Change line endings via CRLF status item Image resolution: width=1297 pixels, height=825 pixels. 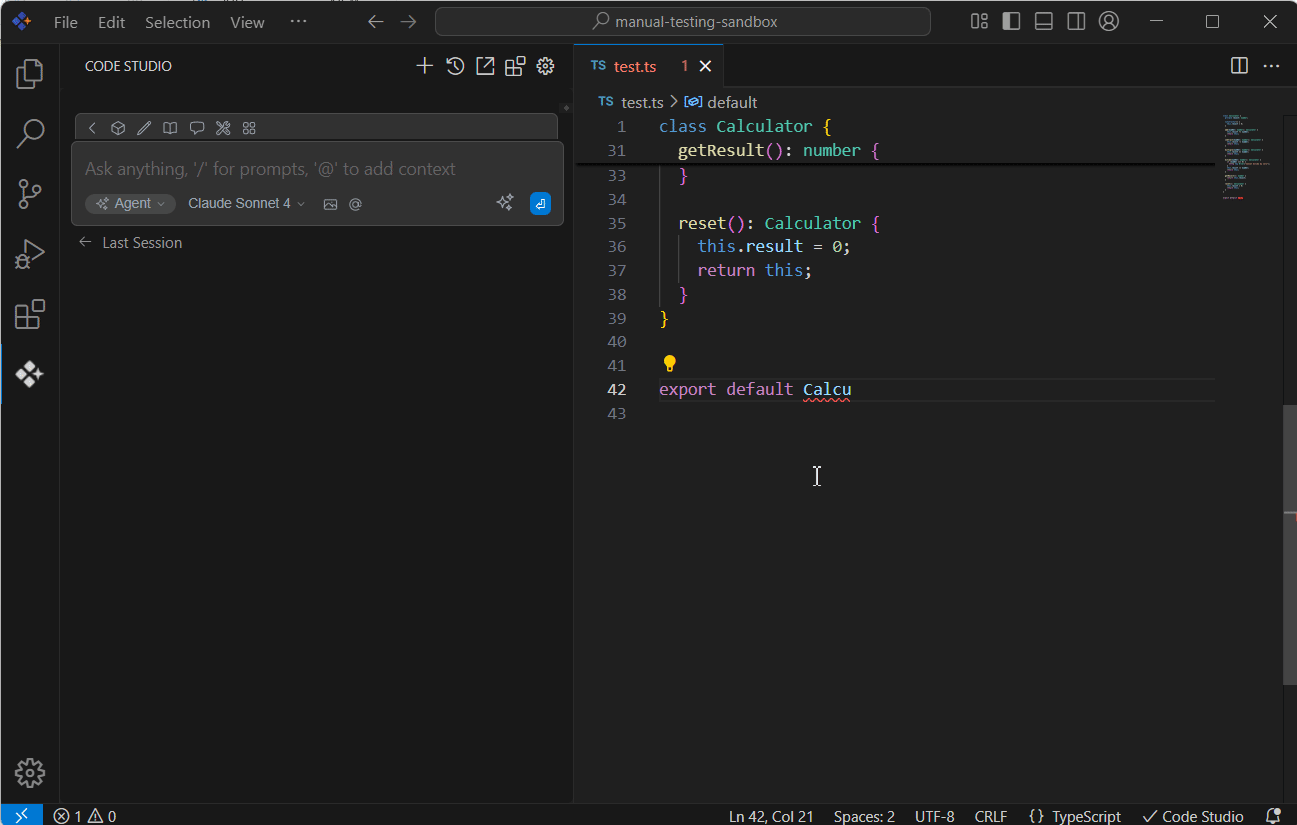pos(991,816)
